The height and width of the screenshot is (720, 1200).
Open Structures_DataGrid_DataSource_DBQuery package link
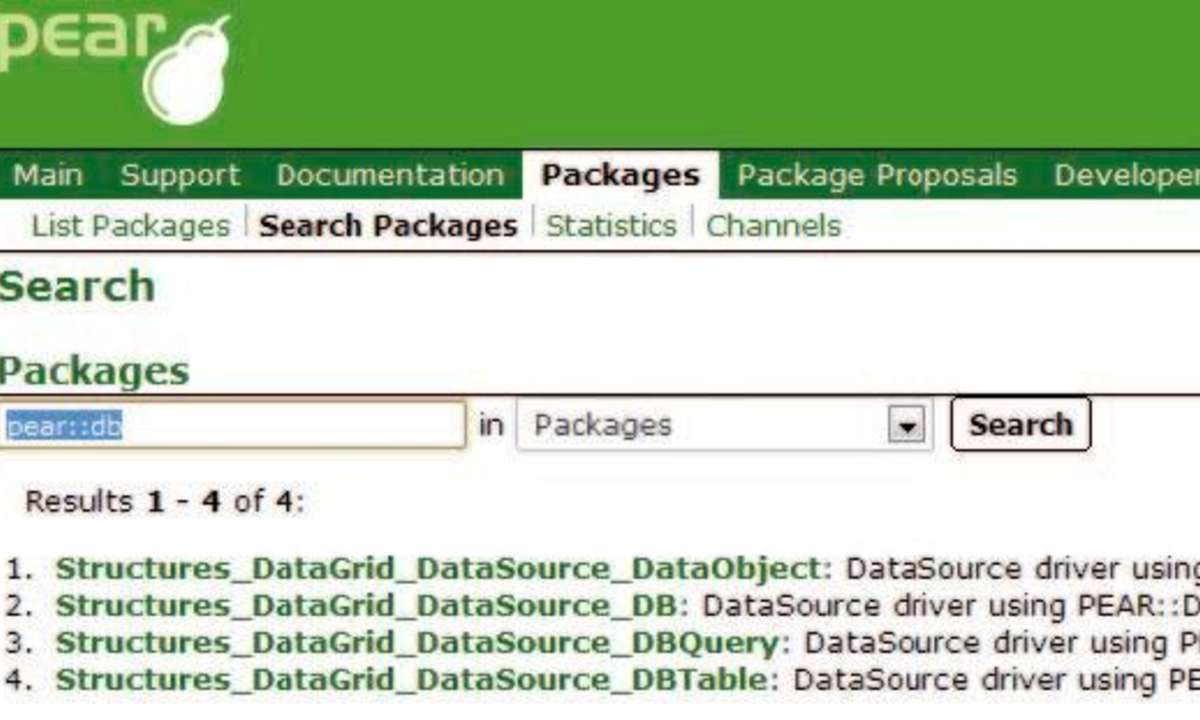tap(416, 643)
